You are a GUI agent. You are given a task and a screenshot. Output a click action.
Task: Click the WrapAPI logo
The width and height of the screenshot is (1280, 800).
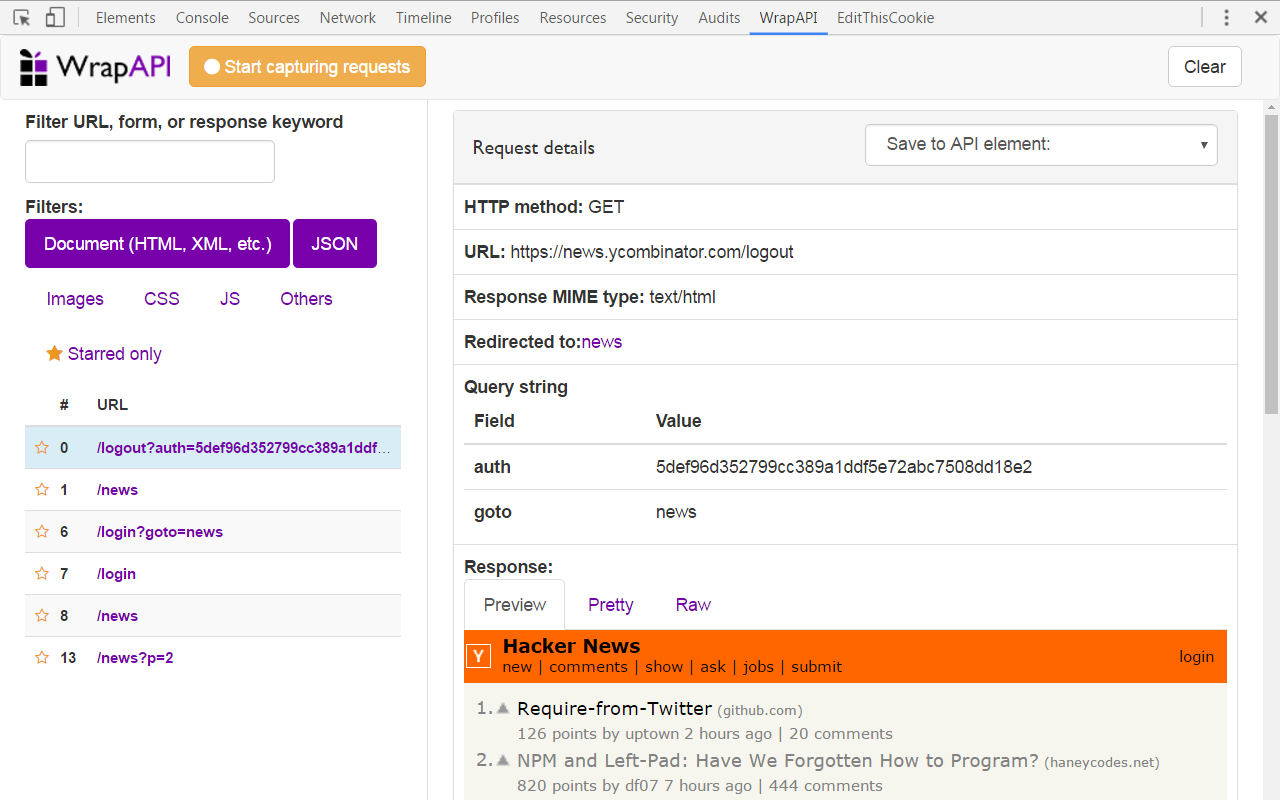(x=95, y=67)
